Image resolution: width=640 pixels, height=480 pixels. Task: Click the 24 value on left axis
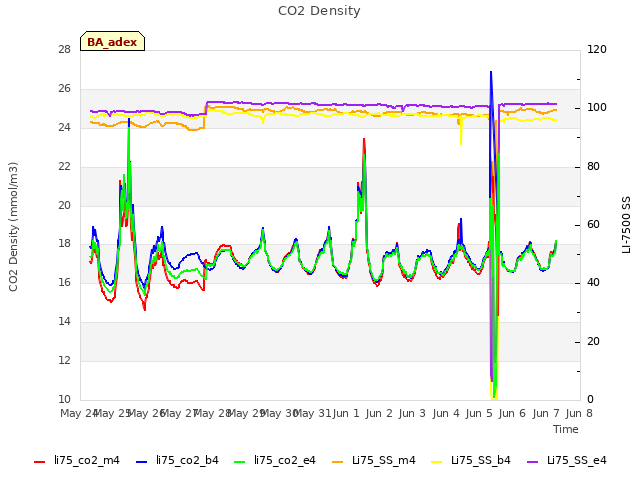(x=64, y=128)
